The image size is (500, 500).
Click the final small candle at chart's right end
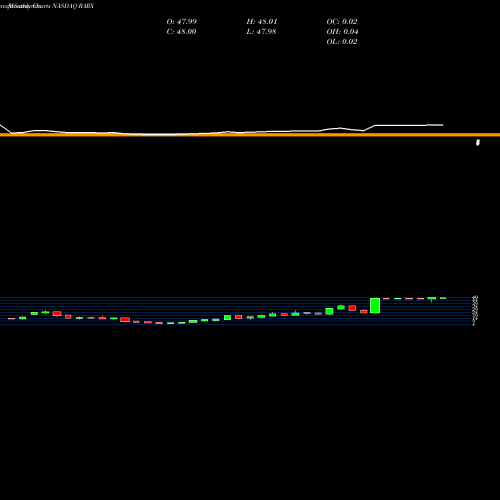tap(443, 298)
